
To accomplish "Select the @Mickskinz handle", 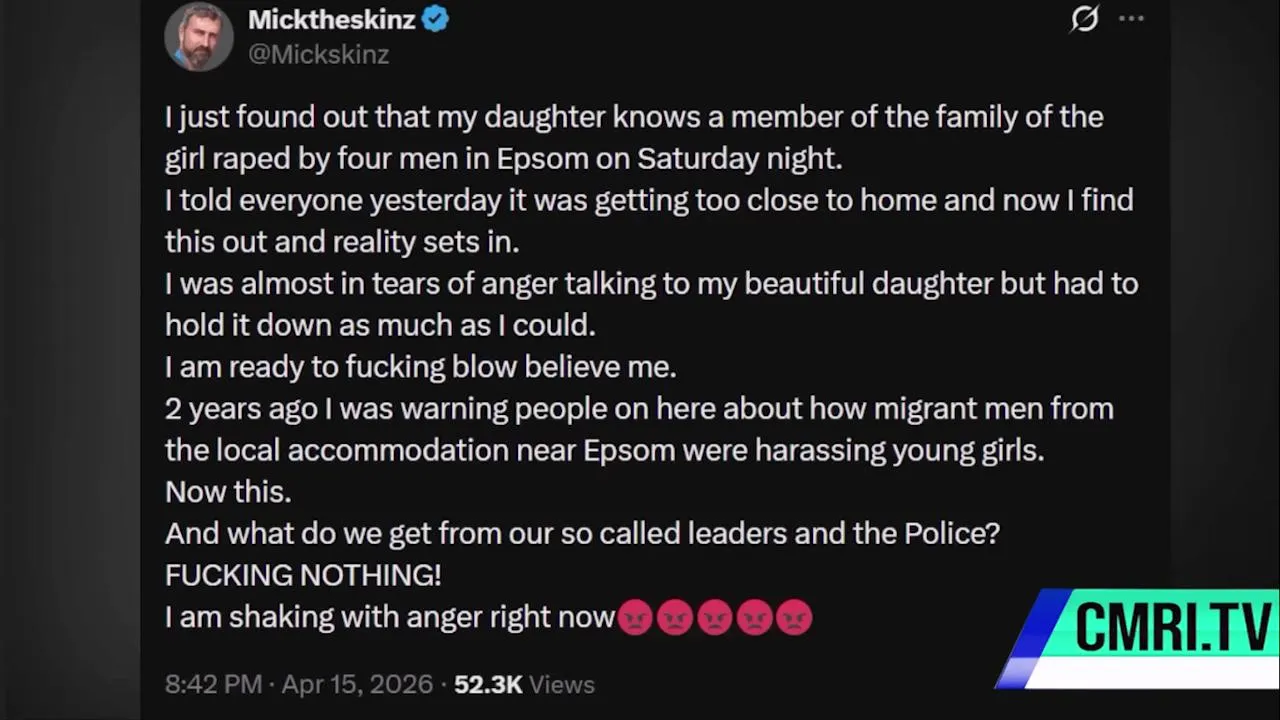I will 318,54.
